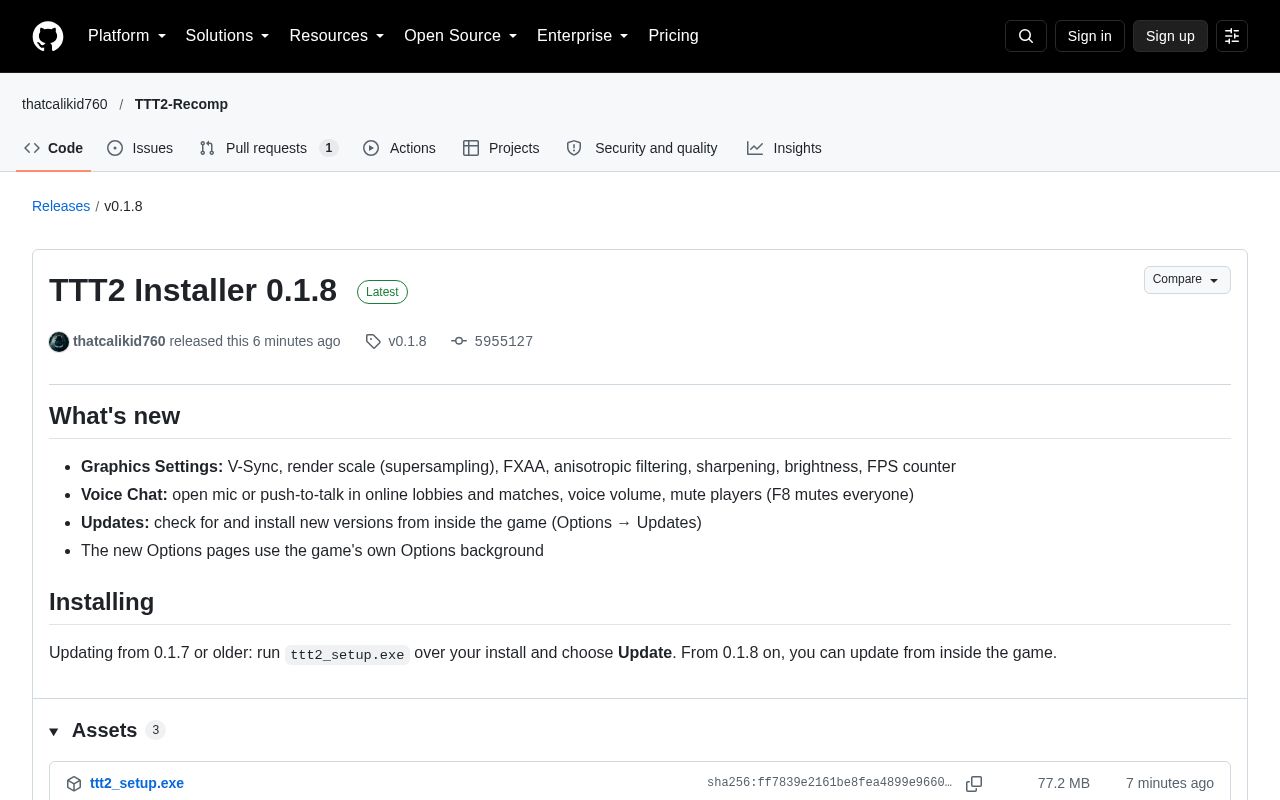Click the 77.2 MB file size
Screen dimensions: 1280x800
[x=1064, y=783]
